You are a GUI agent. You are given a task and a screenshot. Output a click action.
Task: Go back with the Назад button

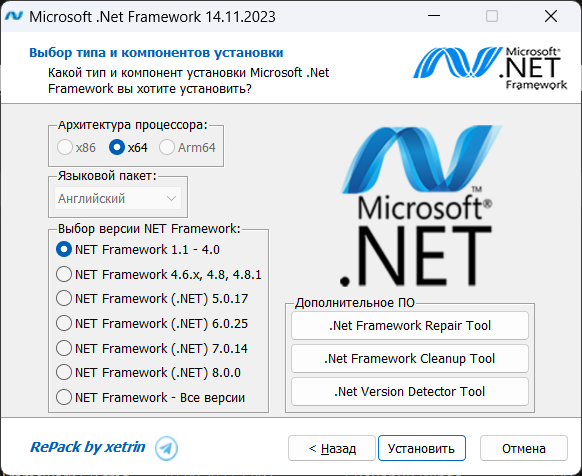332,448
